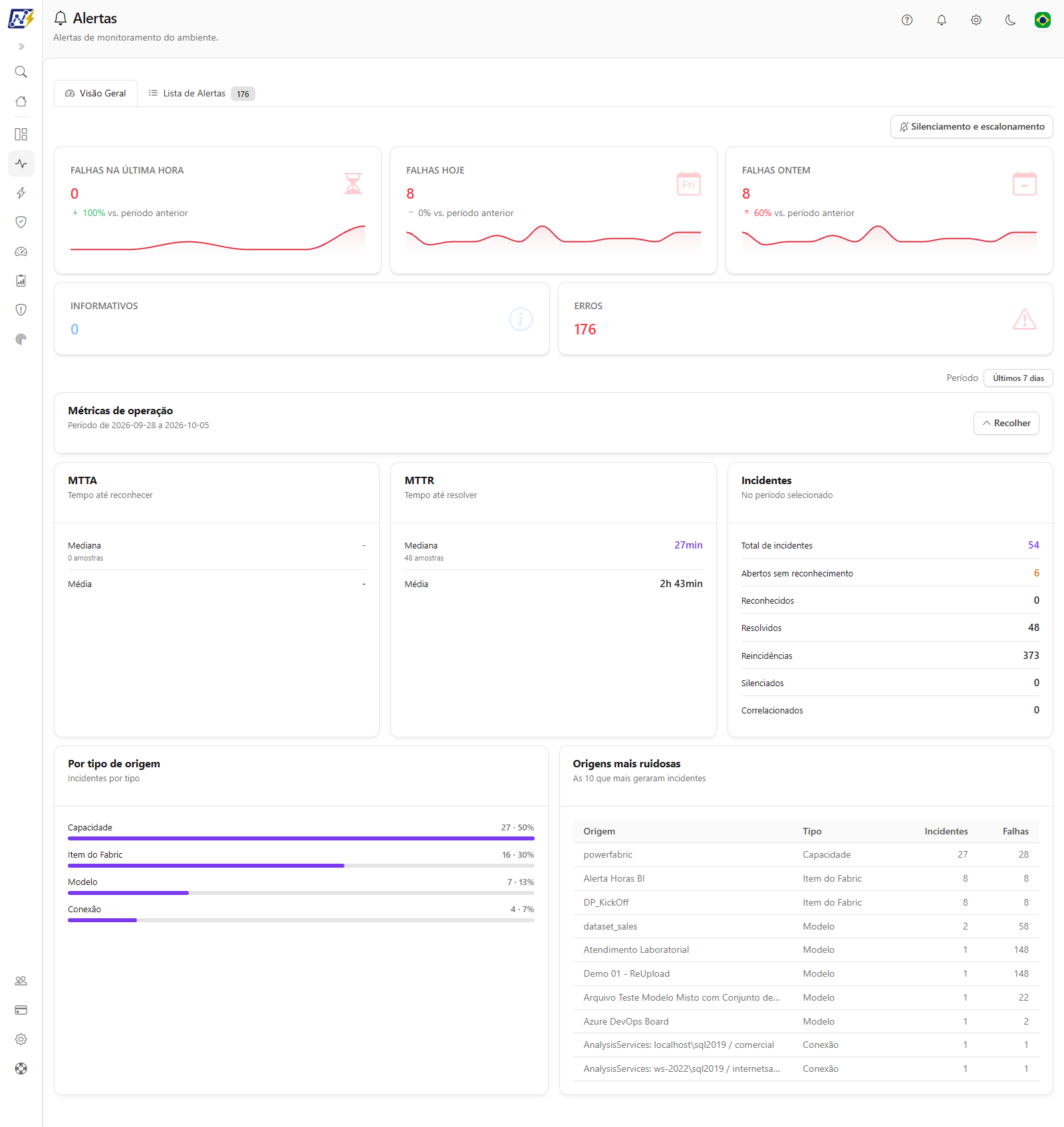Expand the sidebar with double chevron
The image size is (1064, 1127).
click(21, 47)
